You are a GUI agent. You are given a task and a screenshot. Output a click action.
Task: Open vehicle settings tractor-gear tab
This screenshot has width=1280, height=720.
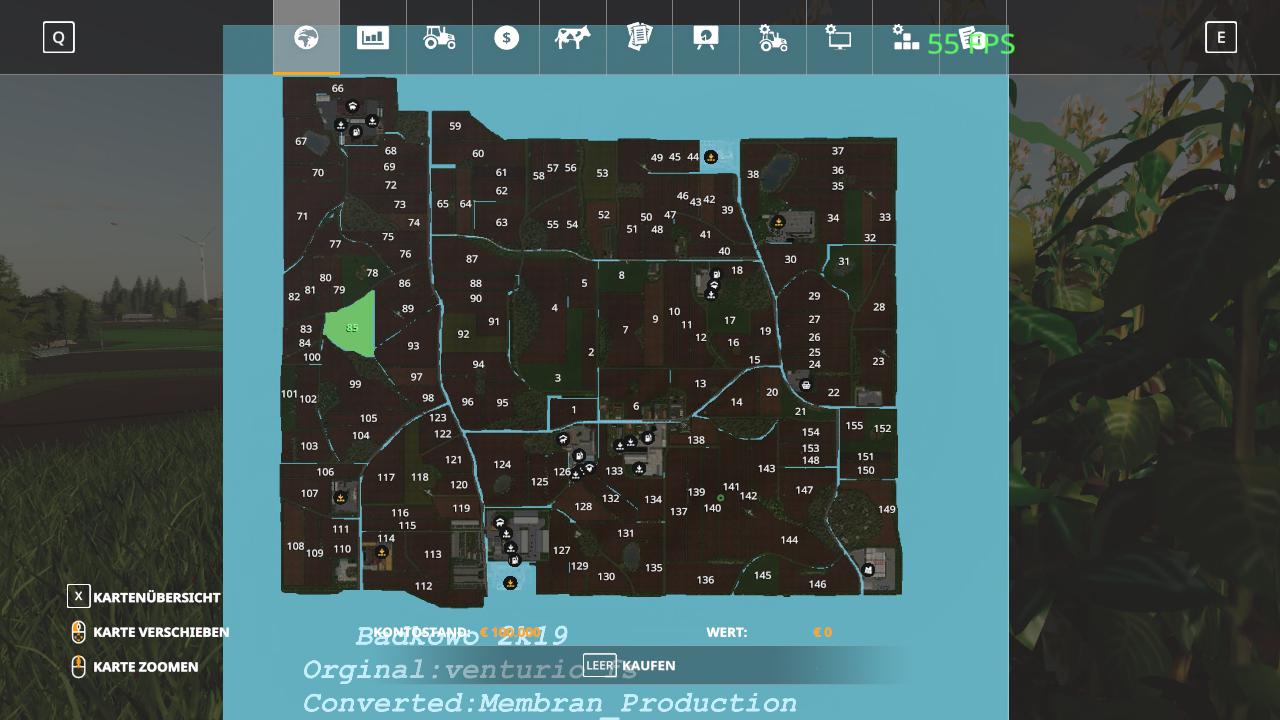[772, 38]
